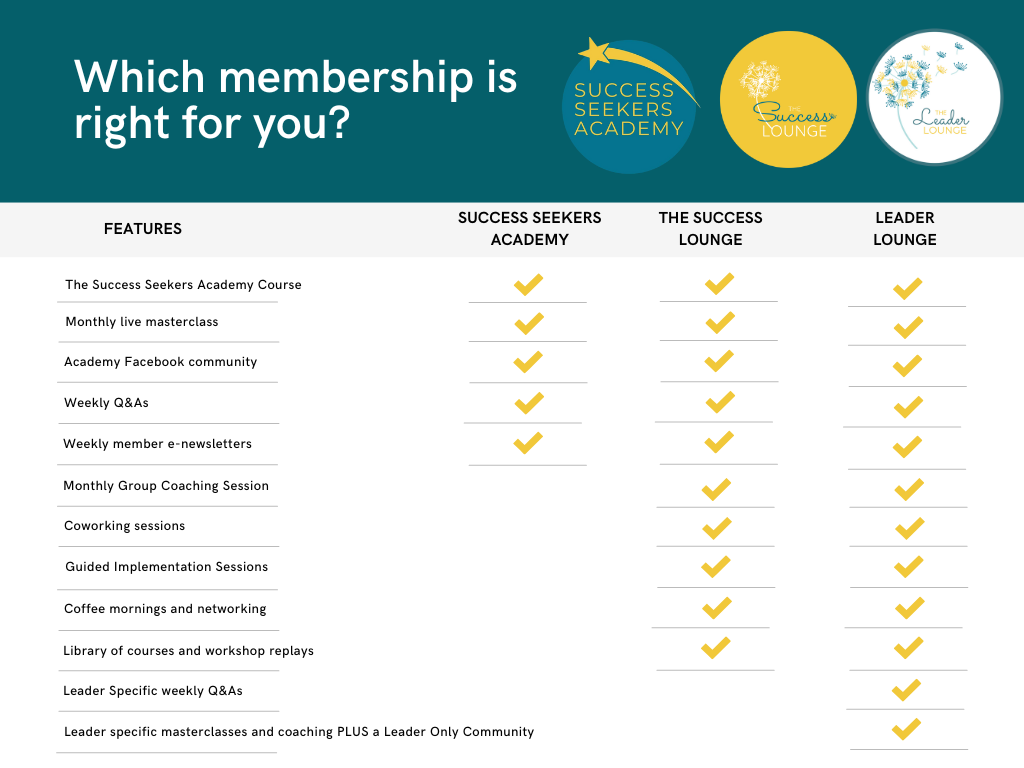Select the Success Seekers Academy column header
This screenshot has width=1024, height=768.
point(529,229)
